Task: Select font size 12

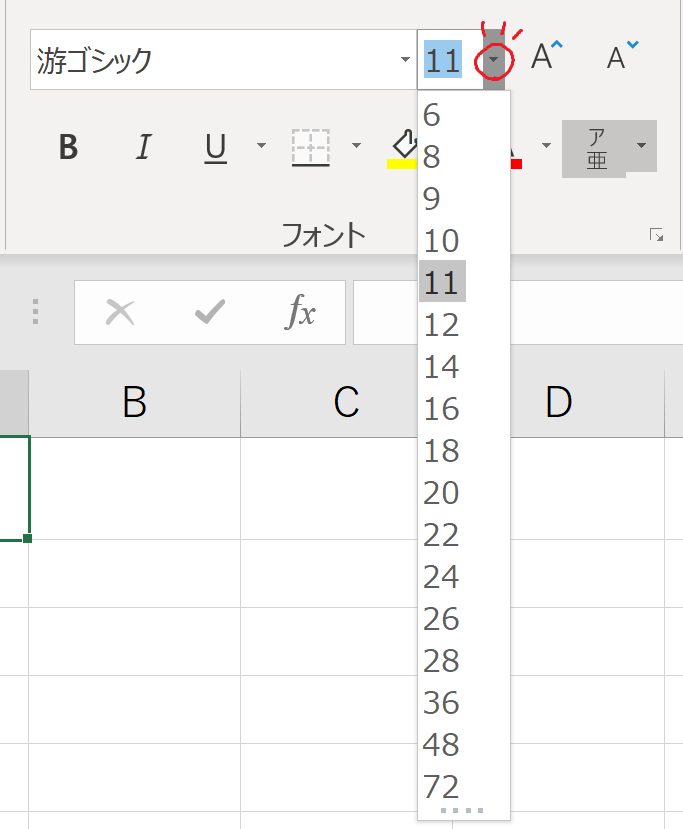Action: (x=464, y=325)
